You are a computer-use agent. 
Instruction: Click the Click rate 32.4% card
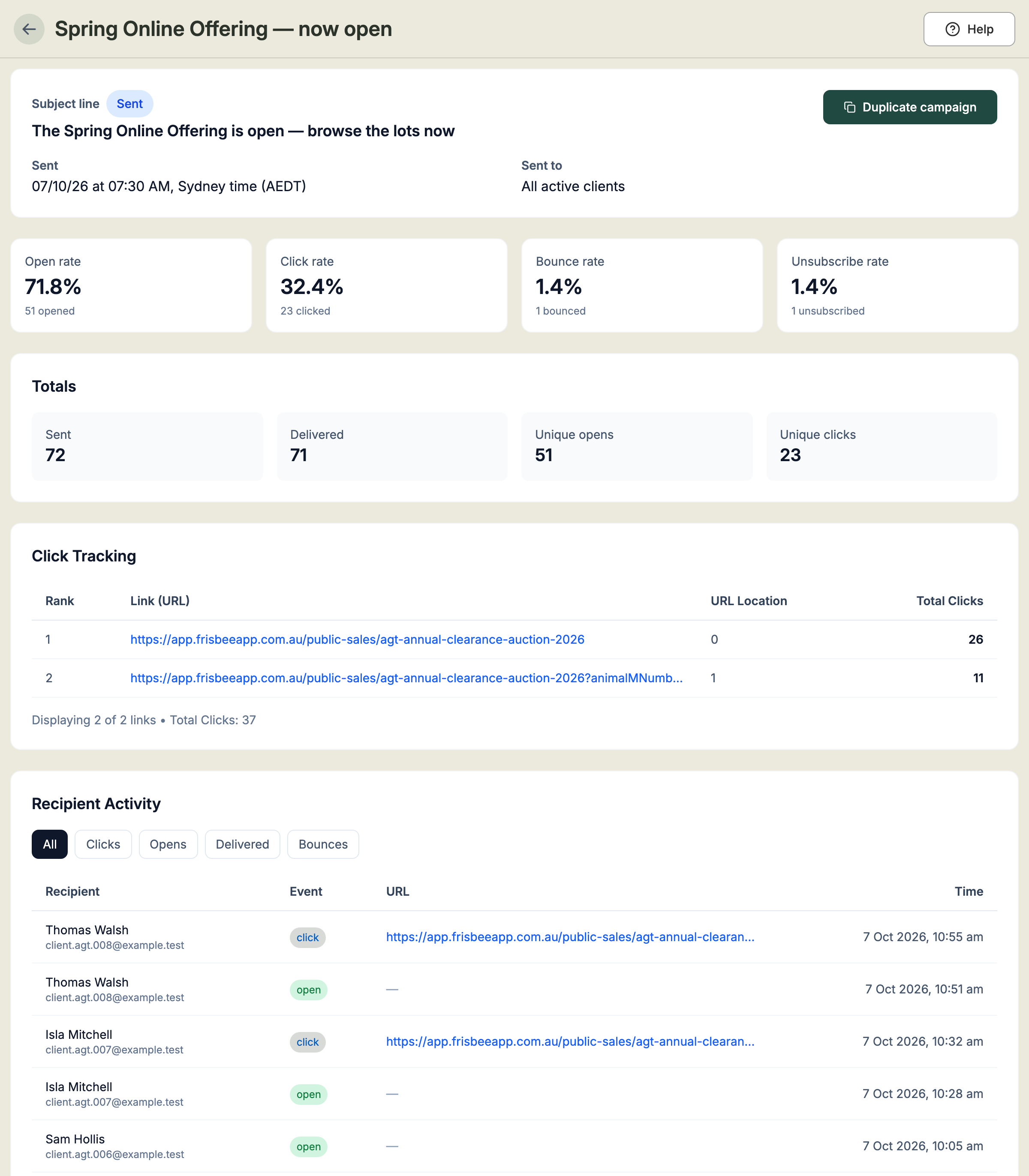[386, 285]
